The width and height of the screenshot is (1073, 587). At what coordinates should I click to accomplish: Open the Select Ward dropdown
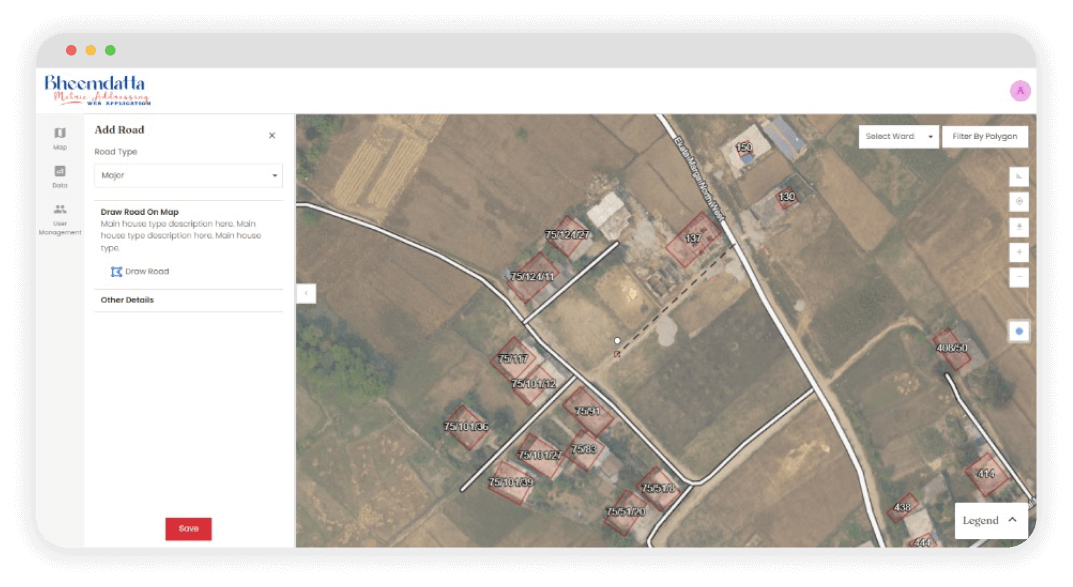pos(898,137)
